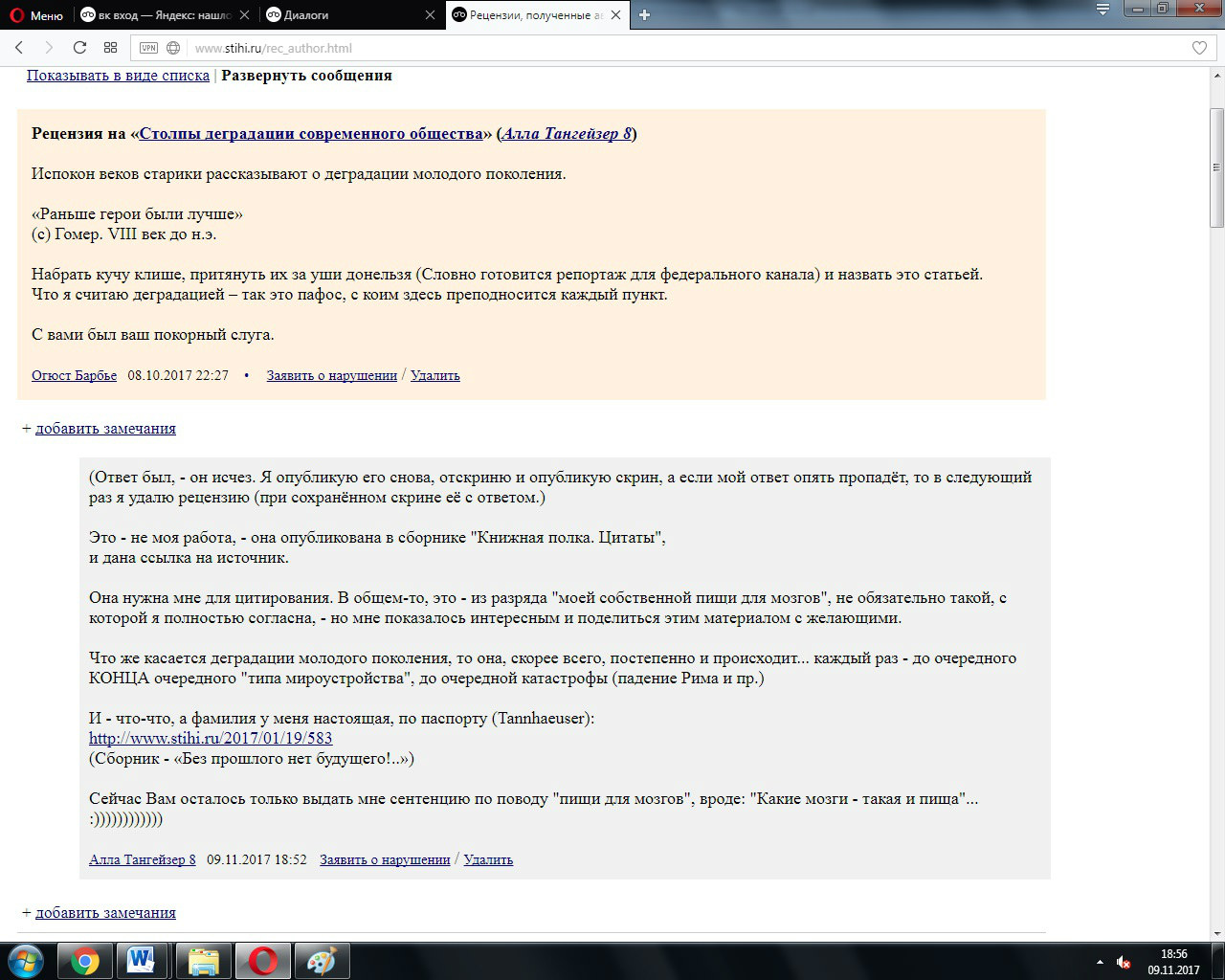Viewport: 1225px width, 980px height.
Task: Toggle the VPN badge in the address bar
Action: (x=148, y=48)
